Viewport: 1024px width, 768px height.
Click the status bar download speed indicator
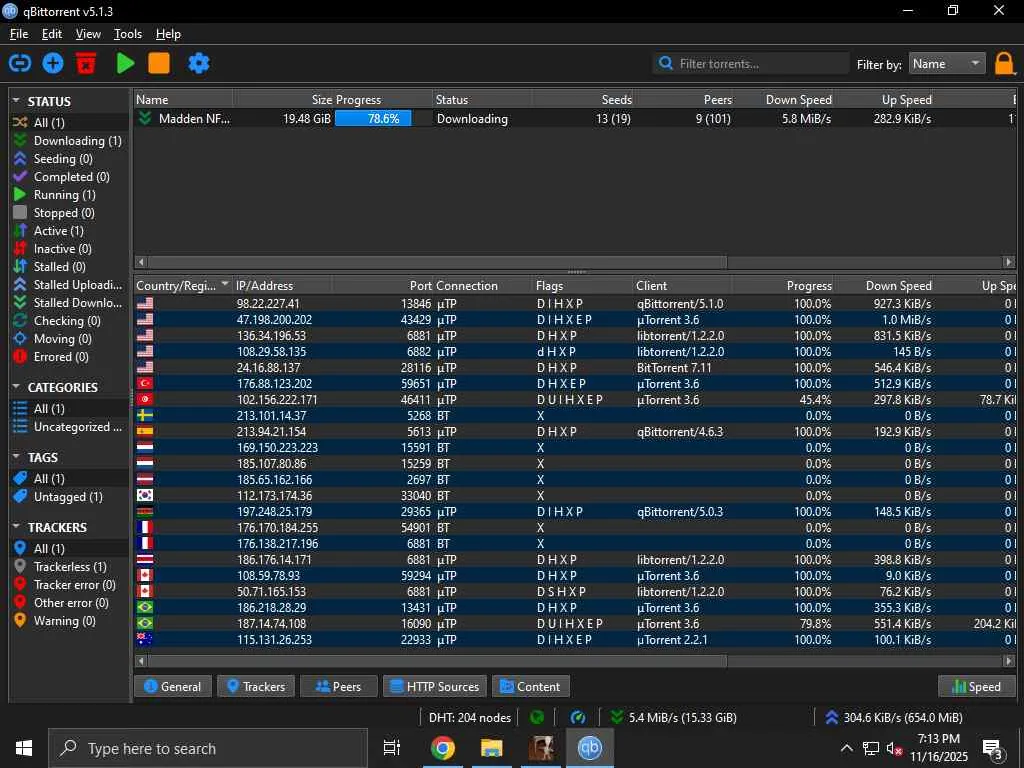(673, 718)
